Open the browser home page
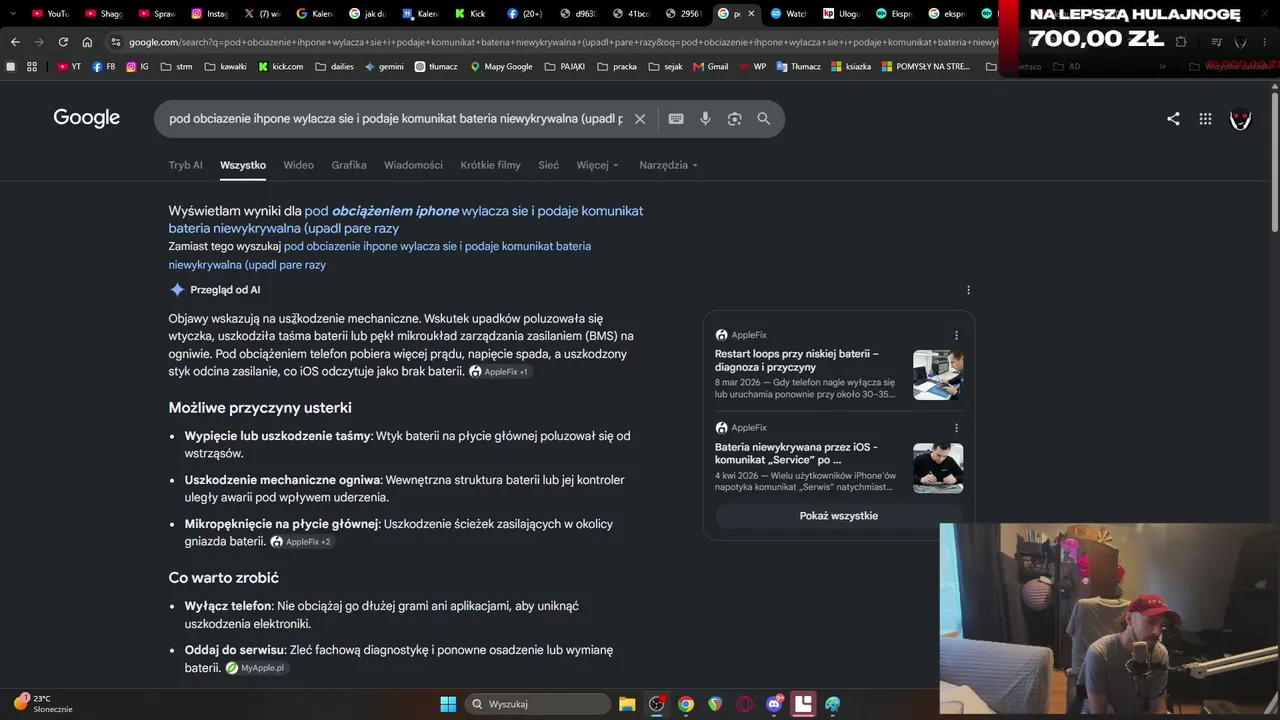 (x=87, y=42)
